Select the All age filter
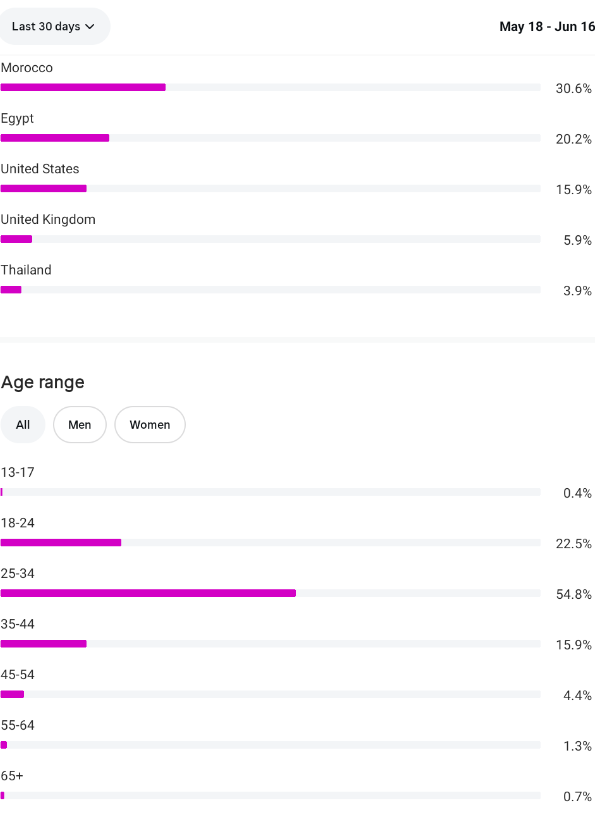The image size is (595, 814). point(23,425)
